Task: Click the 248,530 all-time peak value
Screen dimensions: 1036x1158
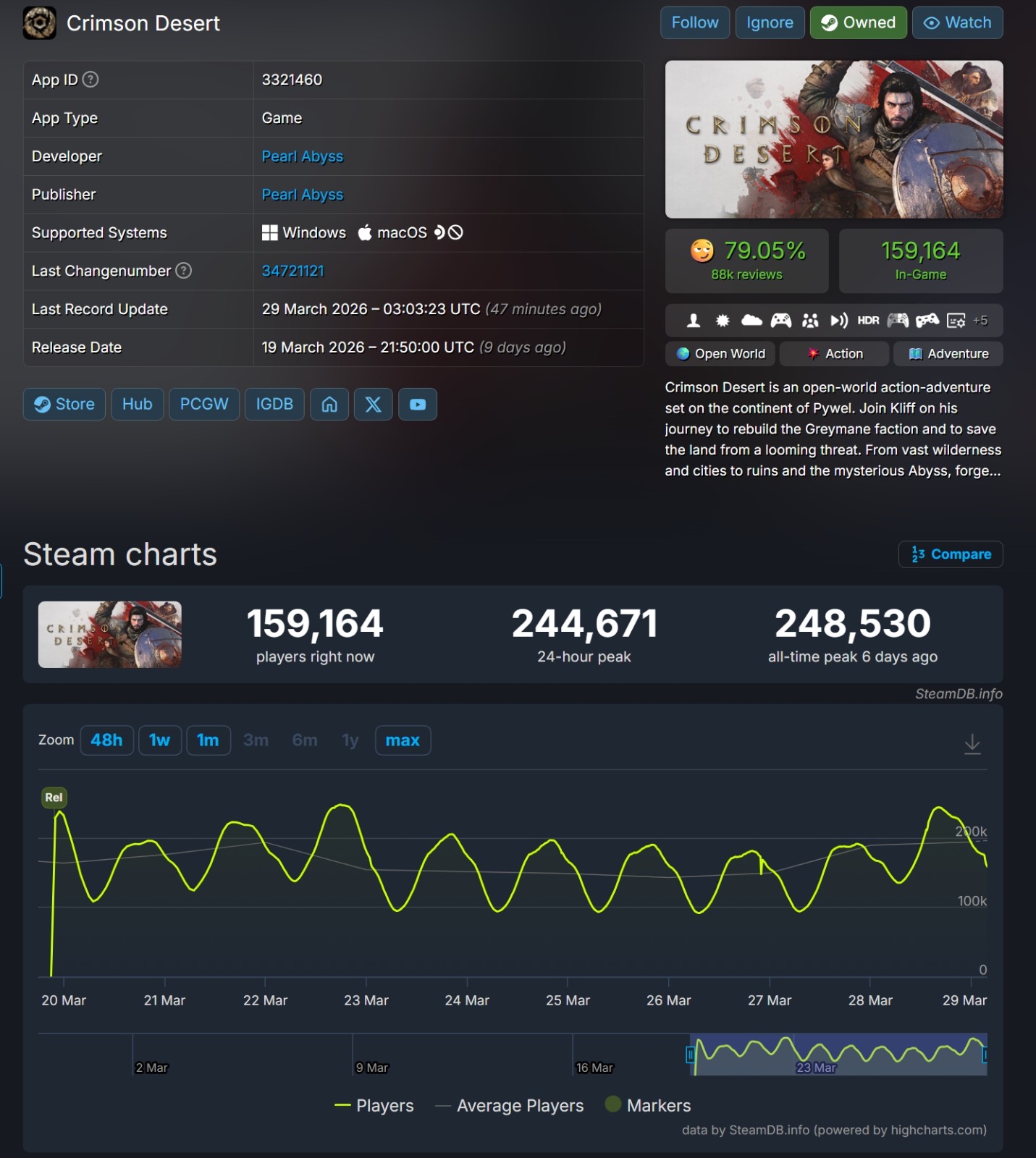Action: click(853, 623)
